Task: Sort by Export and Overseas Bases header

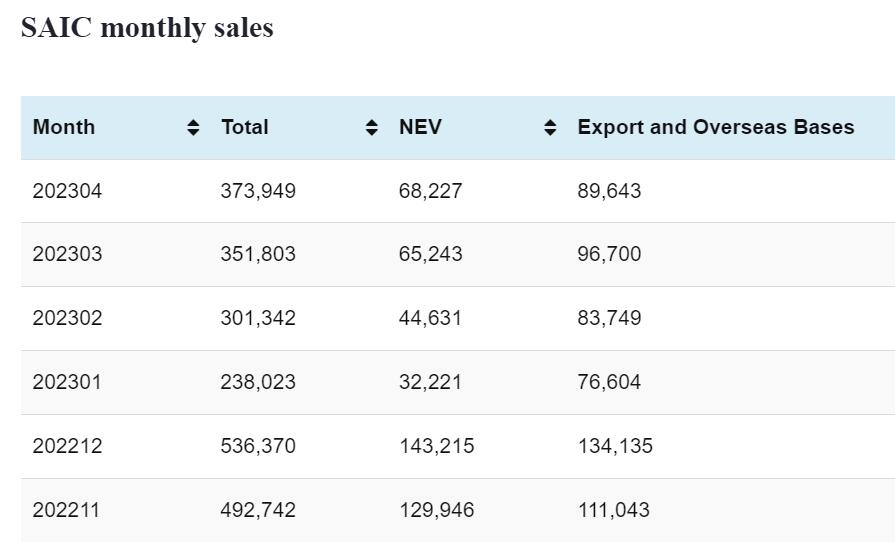Action: pyautogui.click(x=715, y=128)
